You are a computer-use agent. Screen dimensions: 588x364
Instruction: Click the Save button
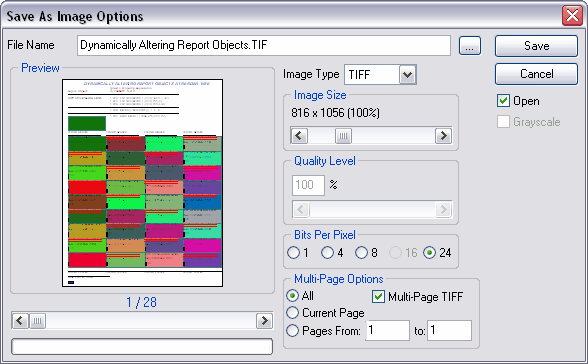[536, 46]
